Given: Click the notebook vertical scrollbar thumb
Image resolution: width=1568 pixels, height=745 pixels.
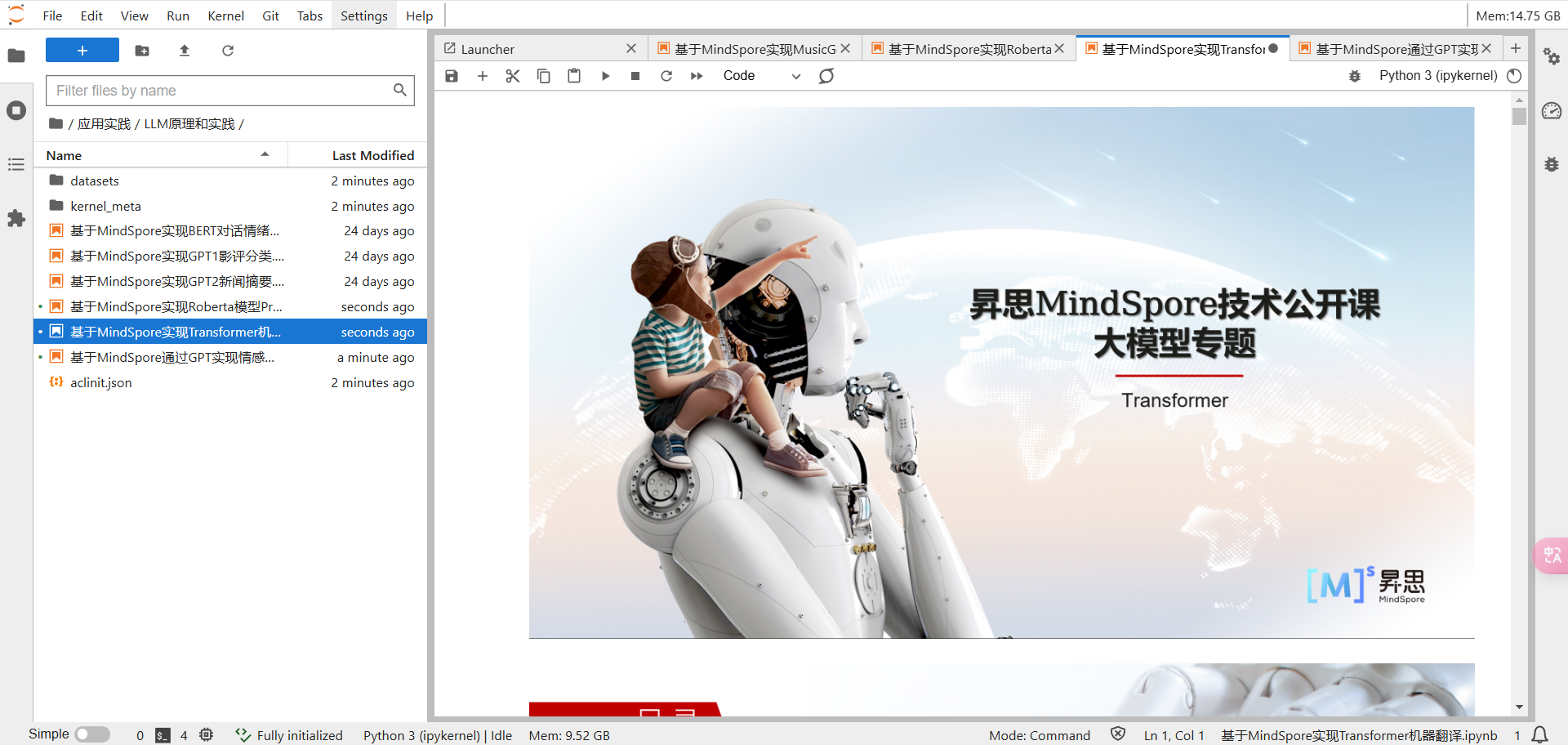Looking at the screenshot, I should [x=1519, y=116].
